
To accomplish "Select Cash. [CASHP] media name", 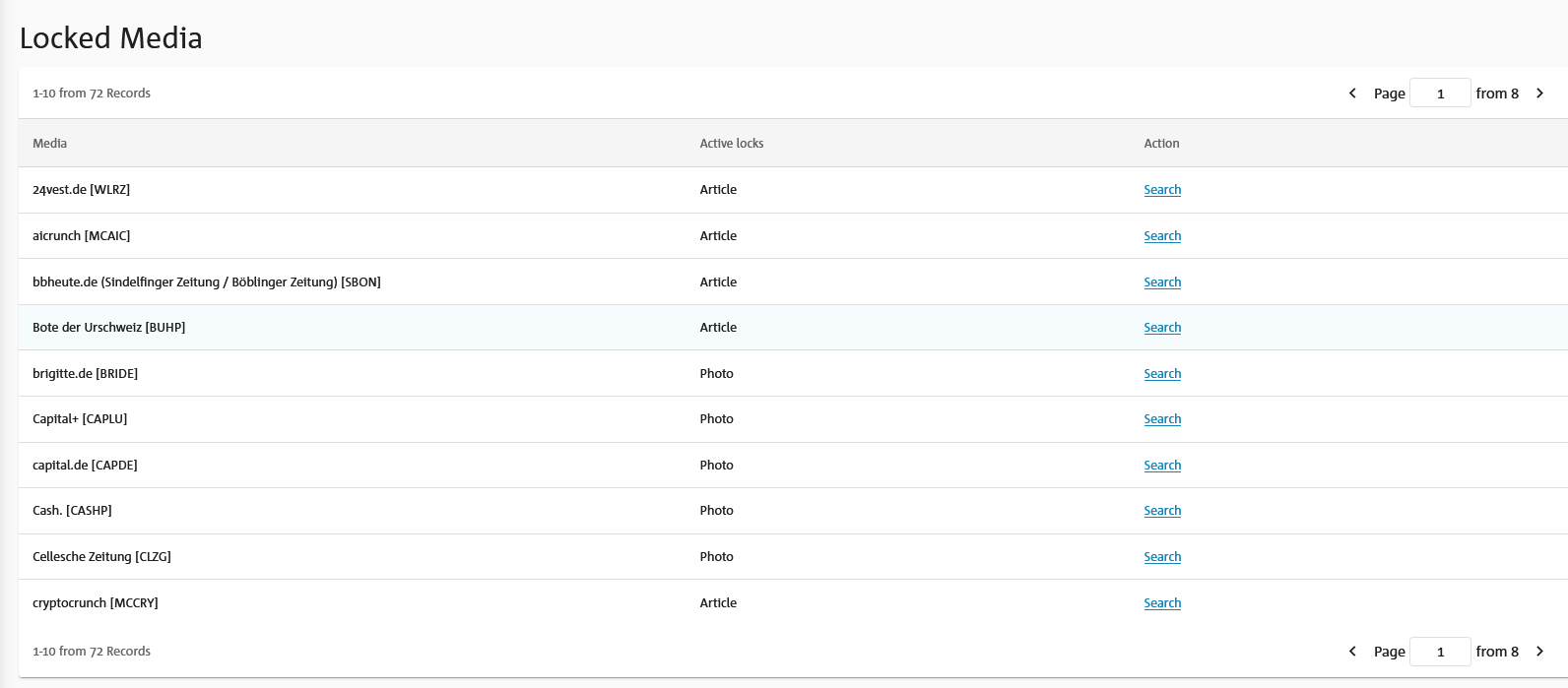I will pos(72,511).
